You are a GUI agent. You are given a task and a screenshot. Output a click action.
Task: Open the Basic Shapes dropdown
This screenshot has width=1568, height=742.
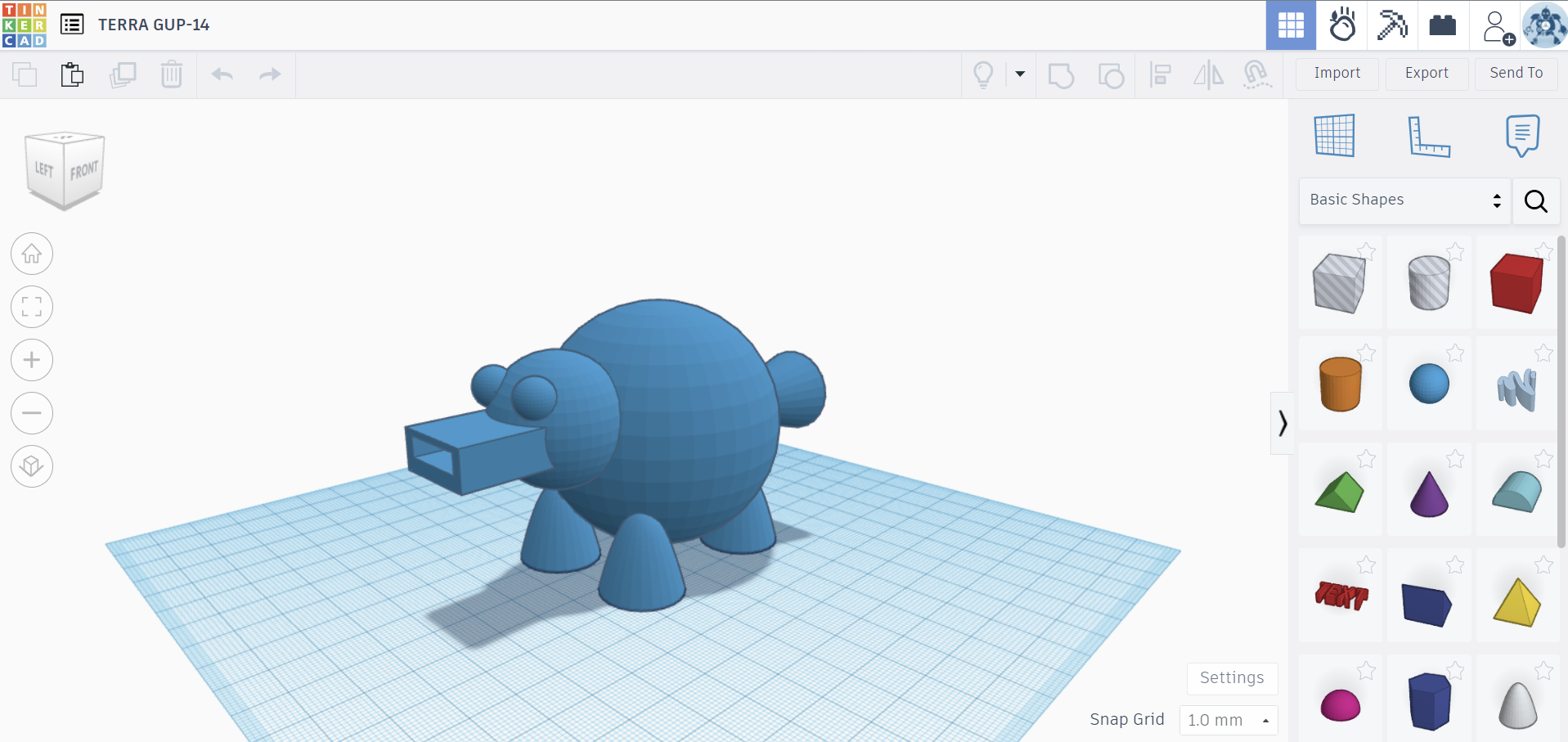pos(1404,200)
